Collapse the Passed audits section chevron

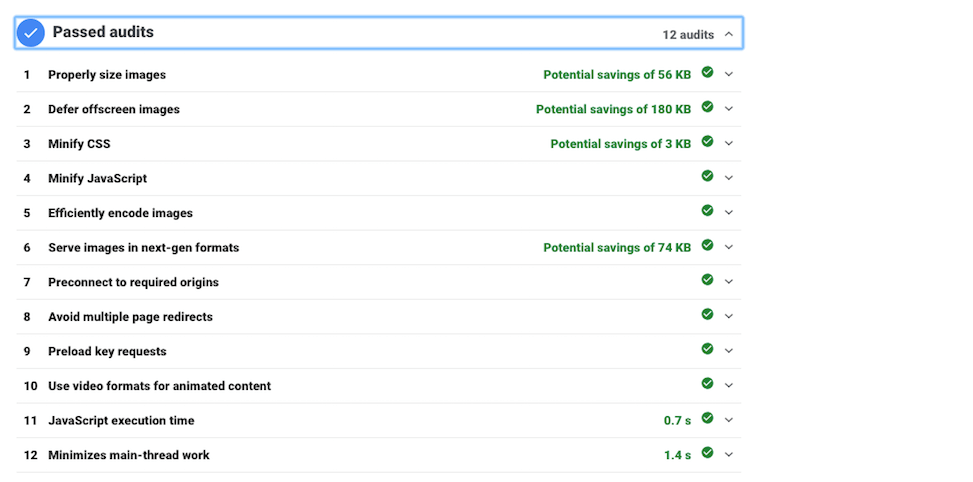(728, 34)
